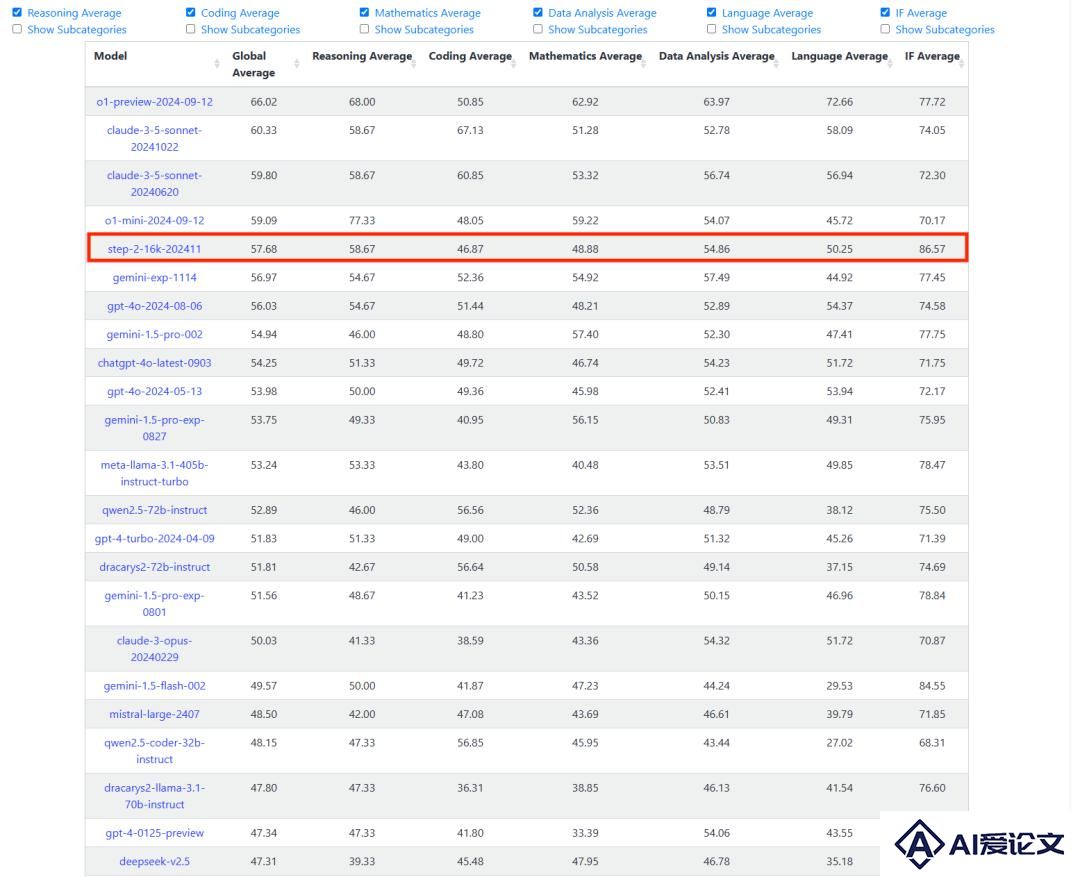Open the claude-3-5-sonnet-20240620 model link
Image resolution: width=1080 pixels, height=877 pixels.
[x=154, y=184]
